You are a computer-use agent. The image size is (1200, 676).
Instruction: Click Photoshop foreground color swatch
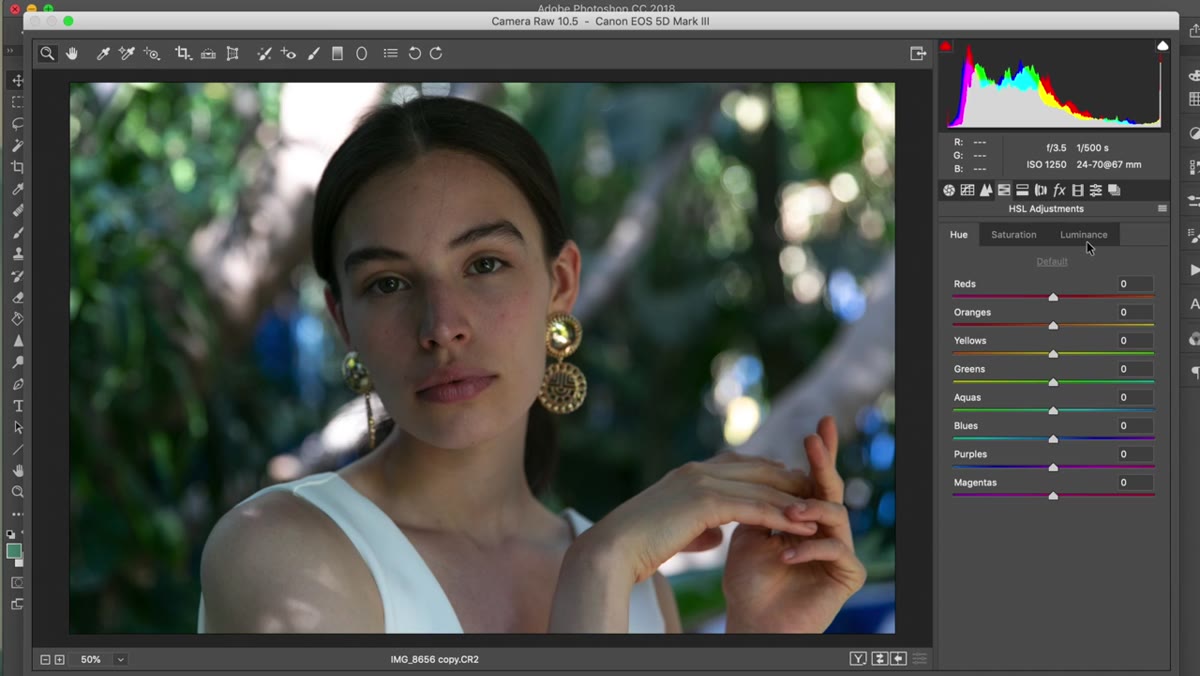click(x=13, y=551)
